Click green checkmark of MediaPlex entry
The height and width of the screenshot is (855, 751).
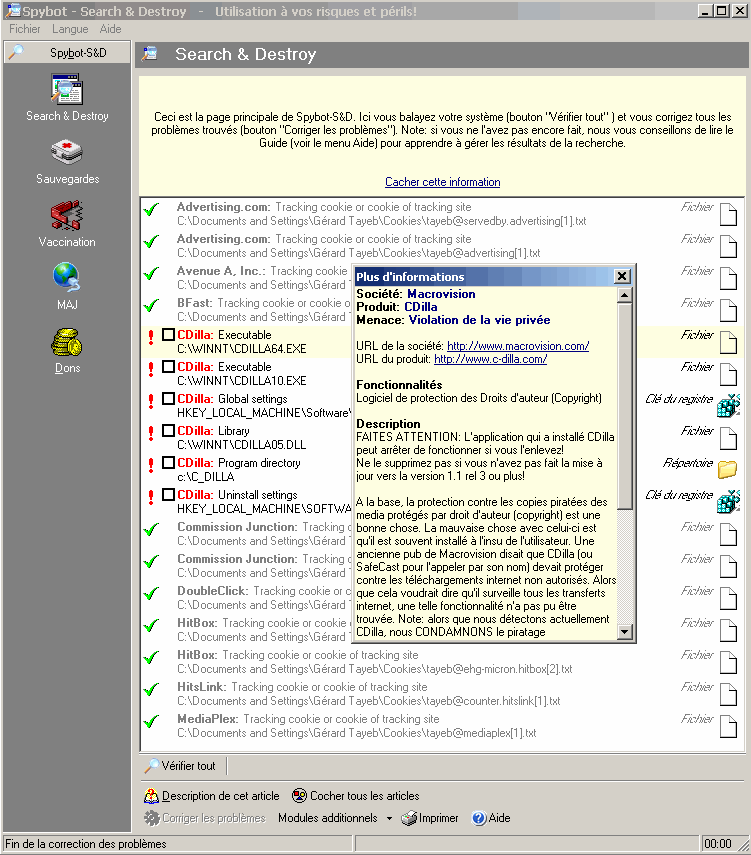pyautogui.click(x=151, y=721)
